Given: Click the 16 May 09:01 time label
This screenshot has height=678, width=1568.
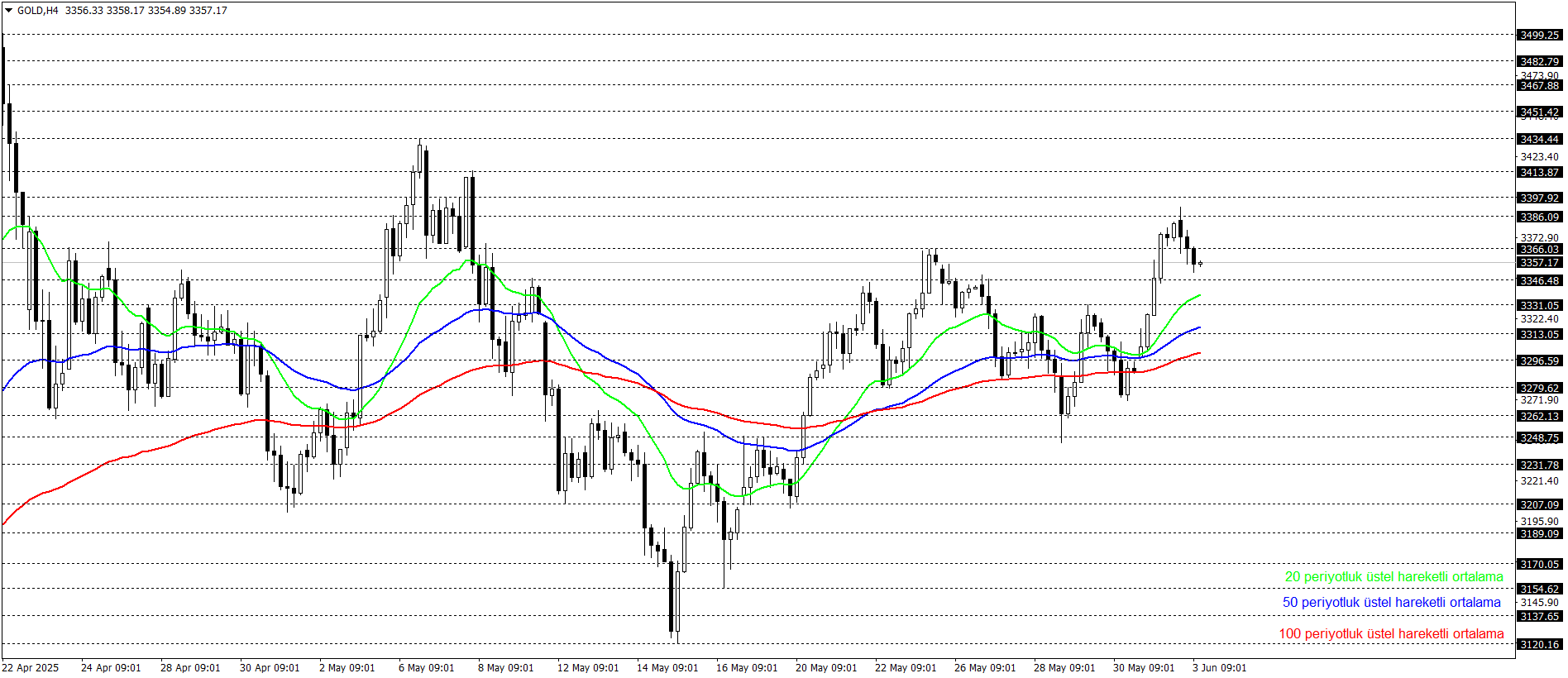Looking at the screenshot, I should [x=747, y=668].
